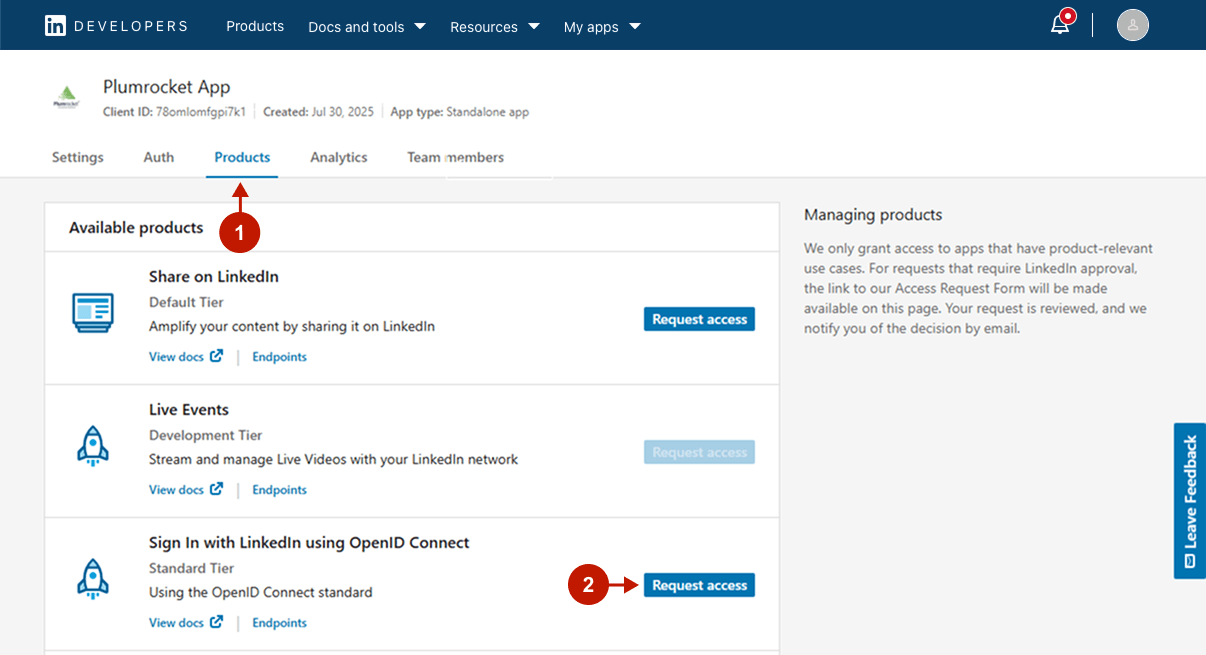This screenshot has width=1206, height=655.
Task: Open Products in the top navigation bar
Action: tap(255, 26)
